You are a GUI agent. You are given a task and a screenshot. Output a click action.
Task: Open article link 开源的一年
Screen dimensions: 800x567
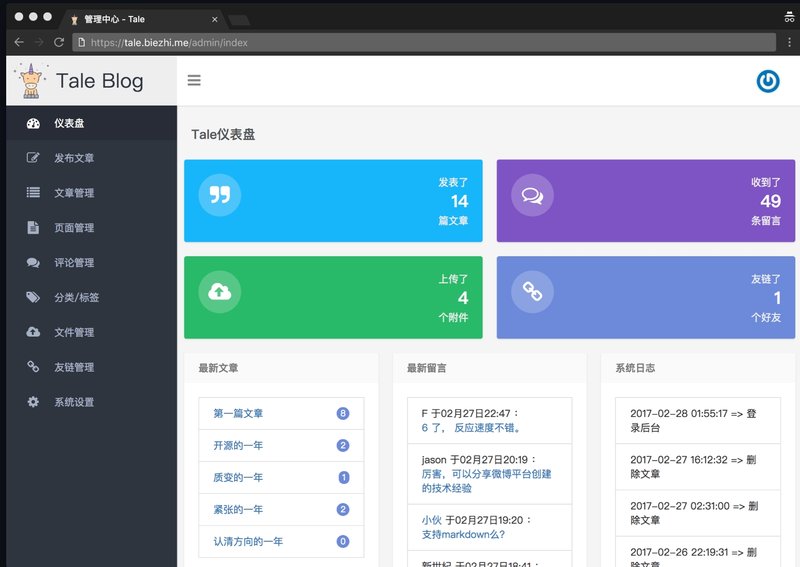coord(238,446)
